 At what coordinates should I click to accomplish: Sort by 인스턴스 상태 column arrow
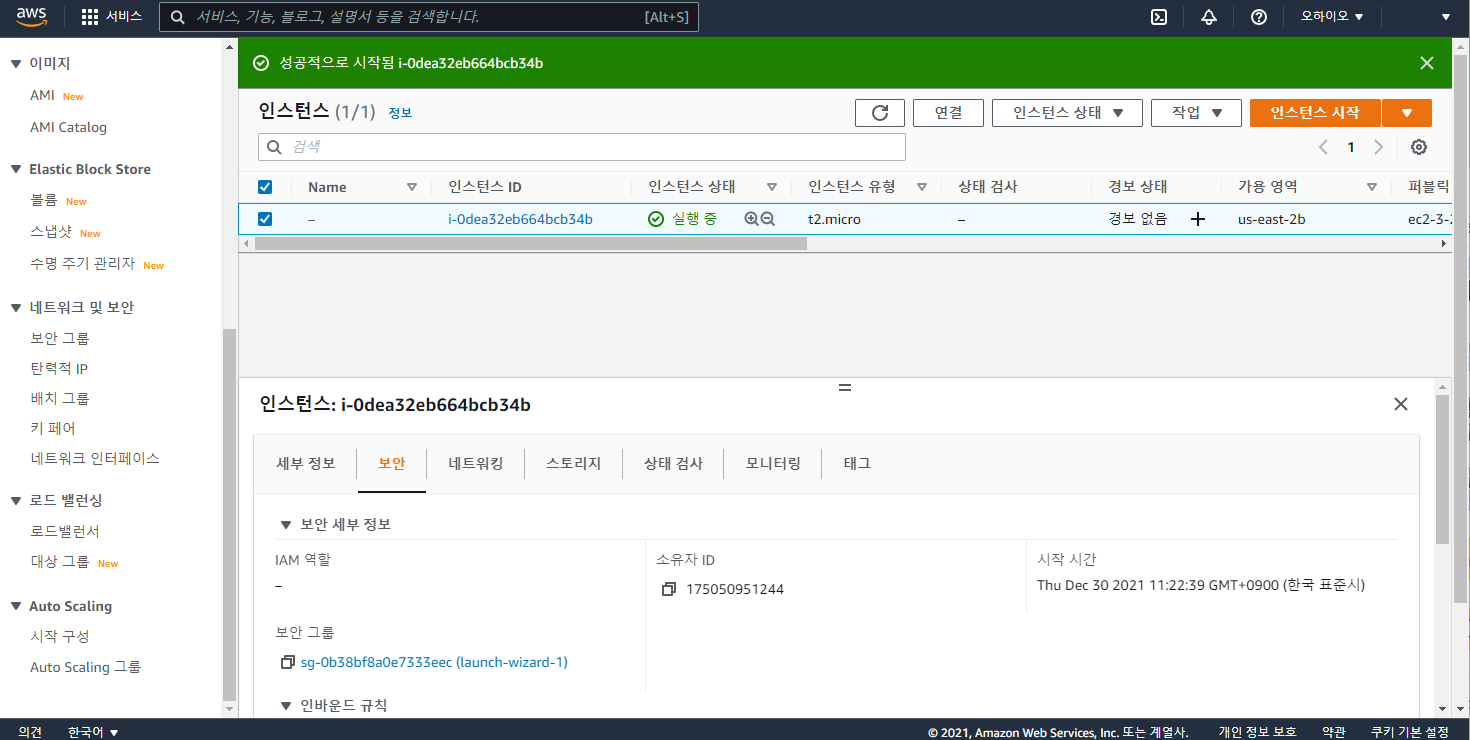[x=772, y=187]
